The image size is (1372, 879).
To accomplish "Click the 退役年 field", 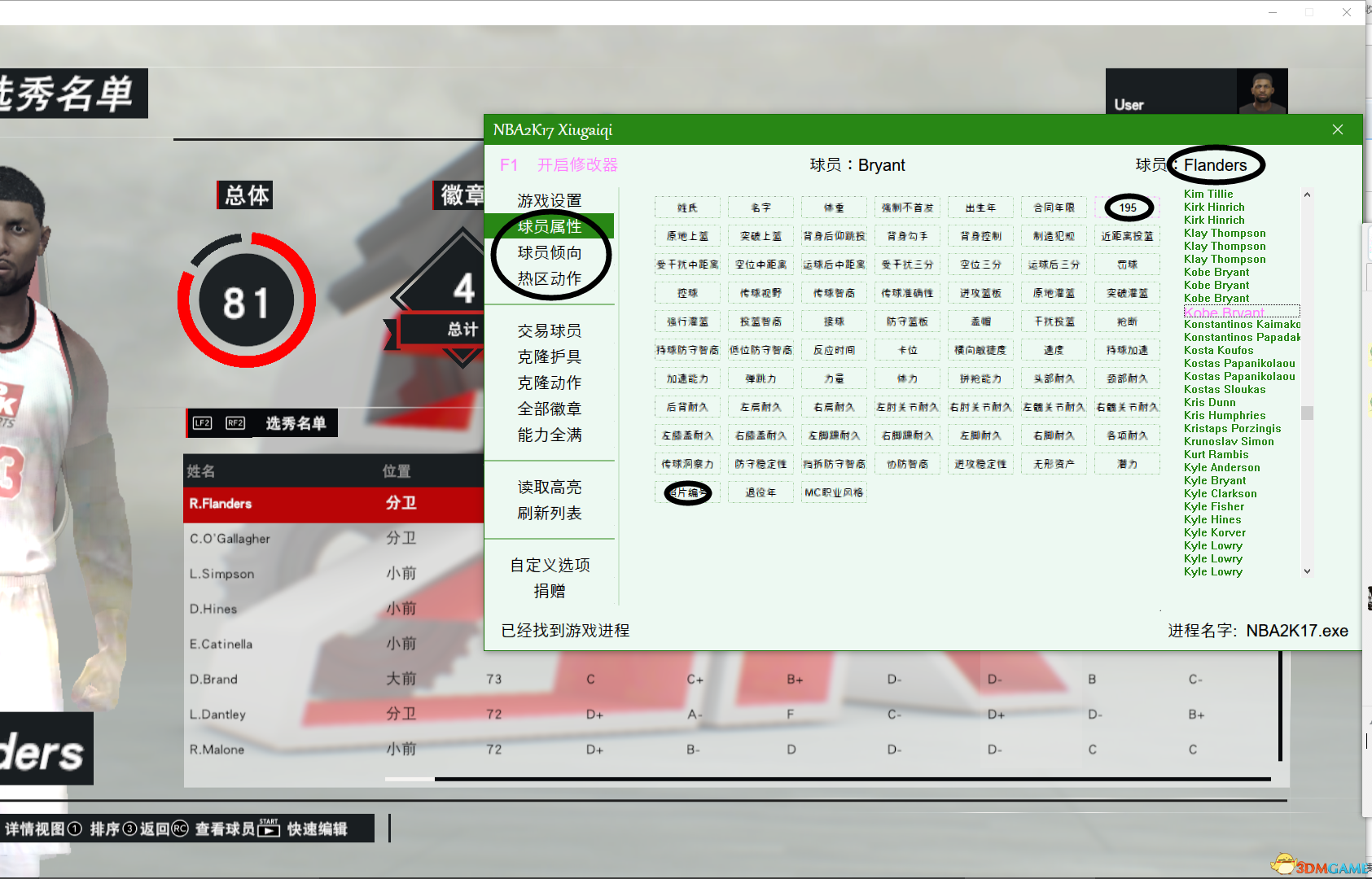I will tap(761, 492).
